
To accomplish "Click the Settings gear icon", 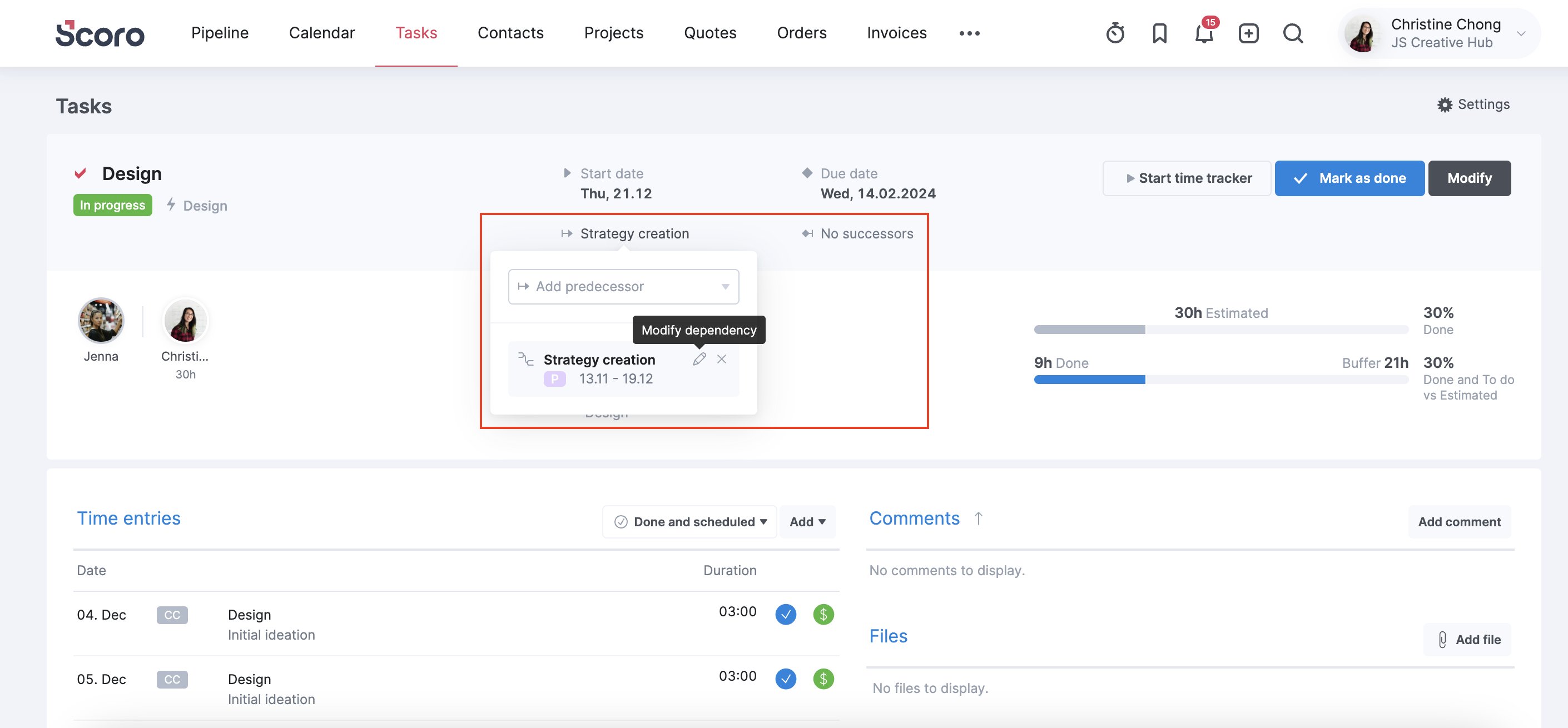I will (1445, 104).
